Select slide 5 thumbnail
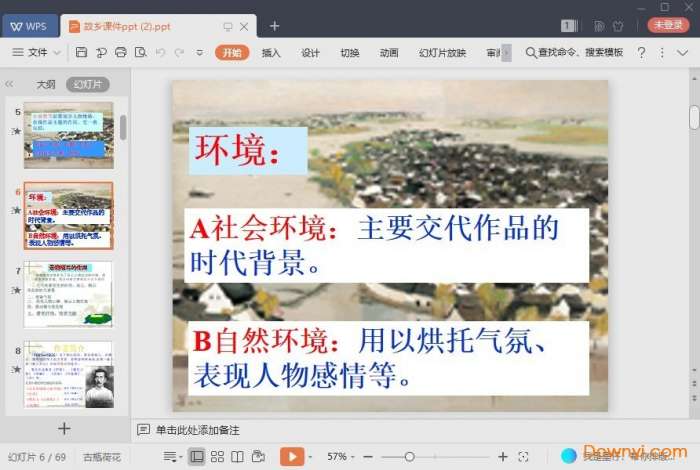 [x=68, y=135]
